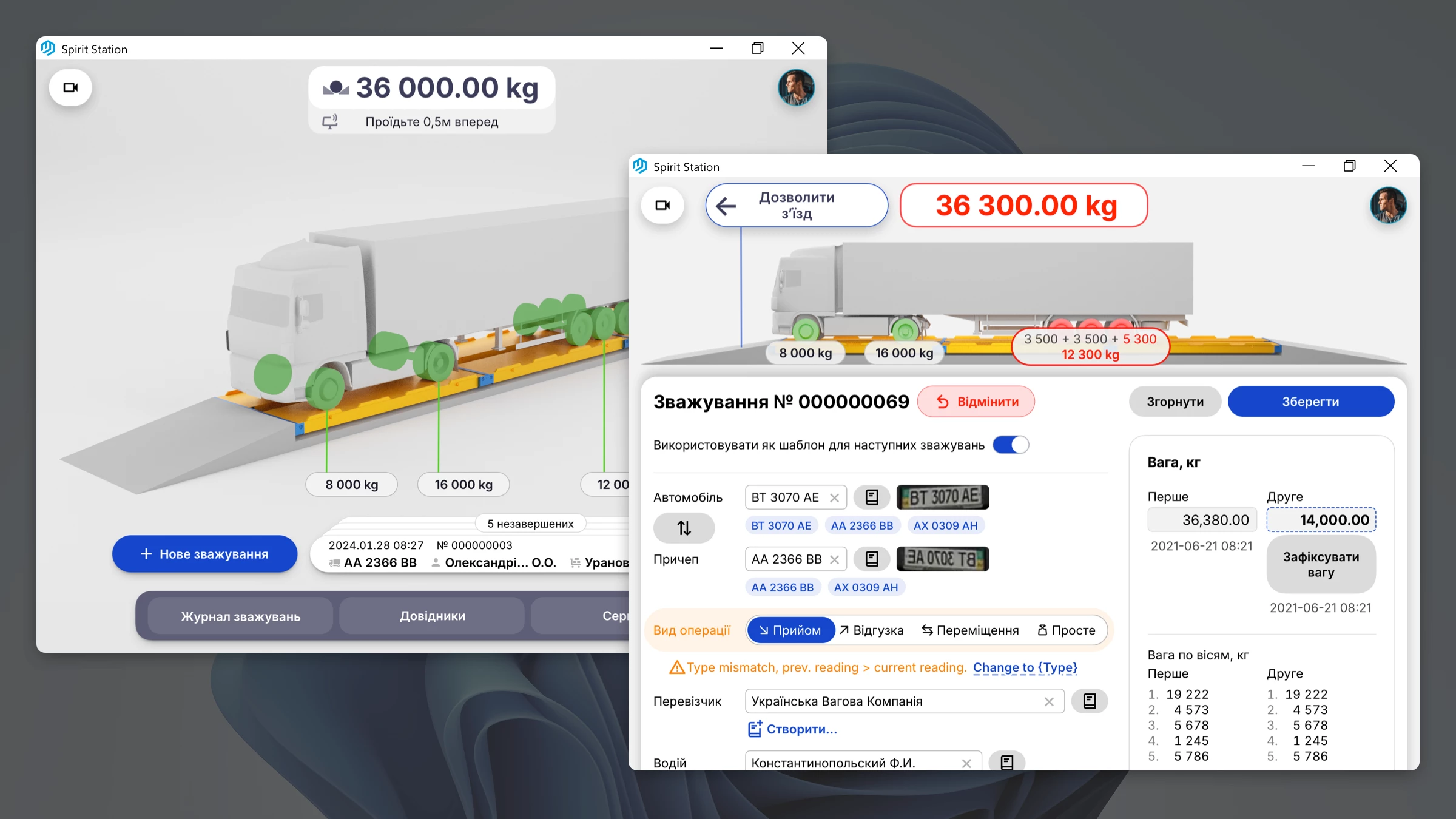Click the first weight field 36,380.00

1202,520
